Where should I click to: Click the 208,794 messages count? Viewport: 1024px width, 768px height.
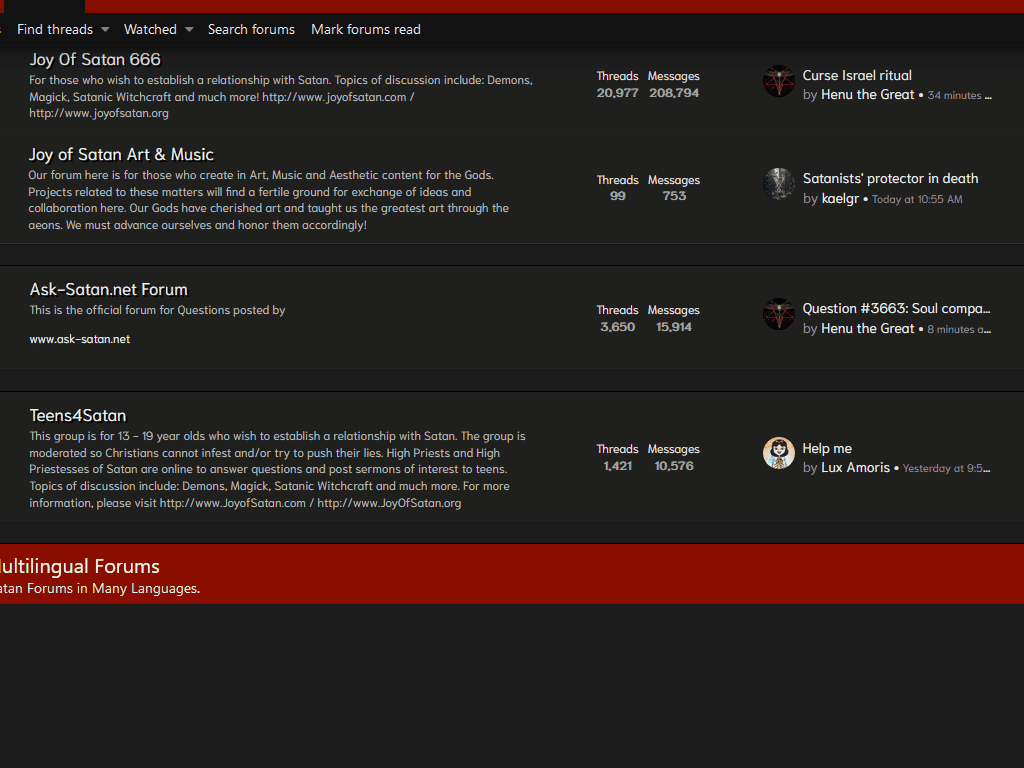674,93
